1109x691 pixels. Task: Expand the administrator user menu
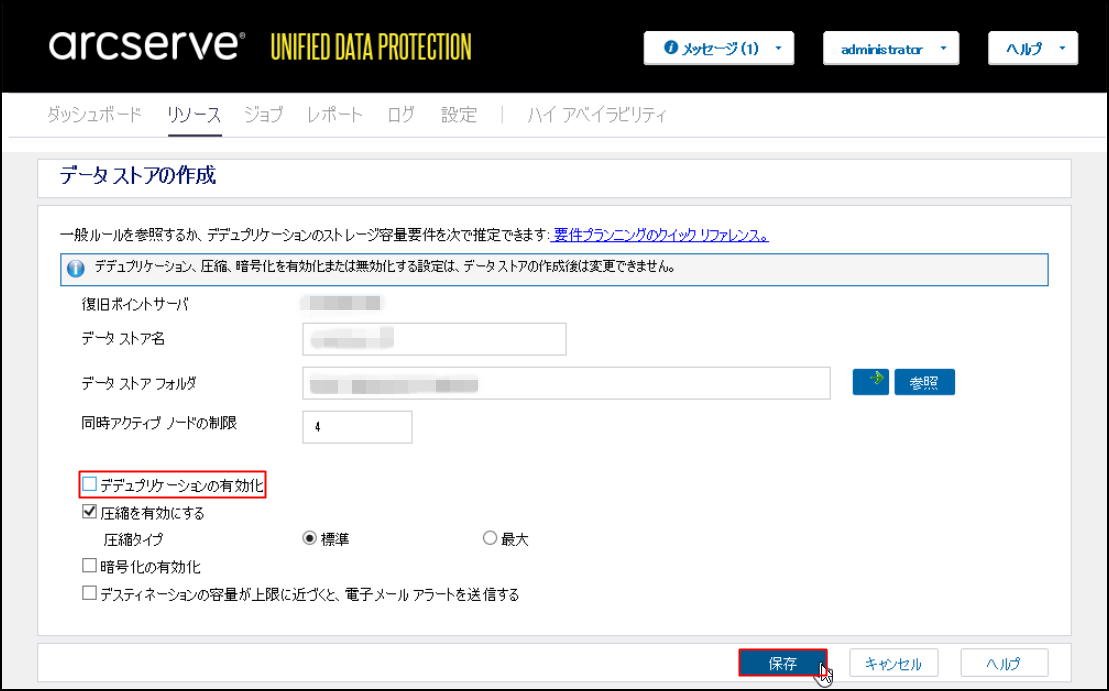click(890, 48)
